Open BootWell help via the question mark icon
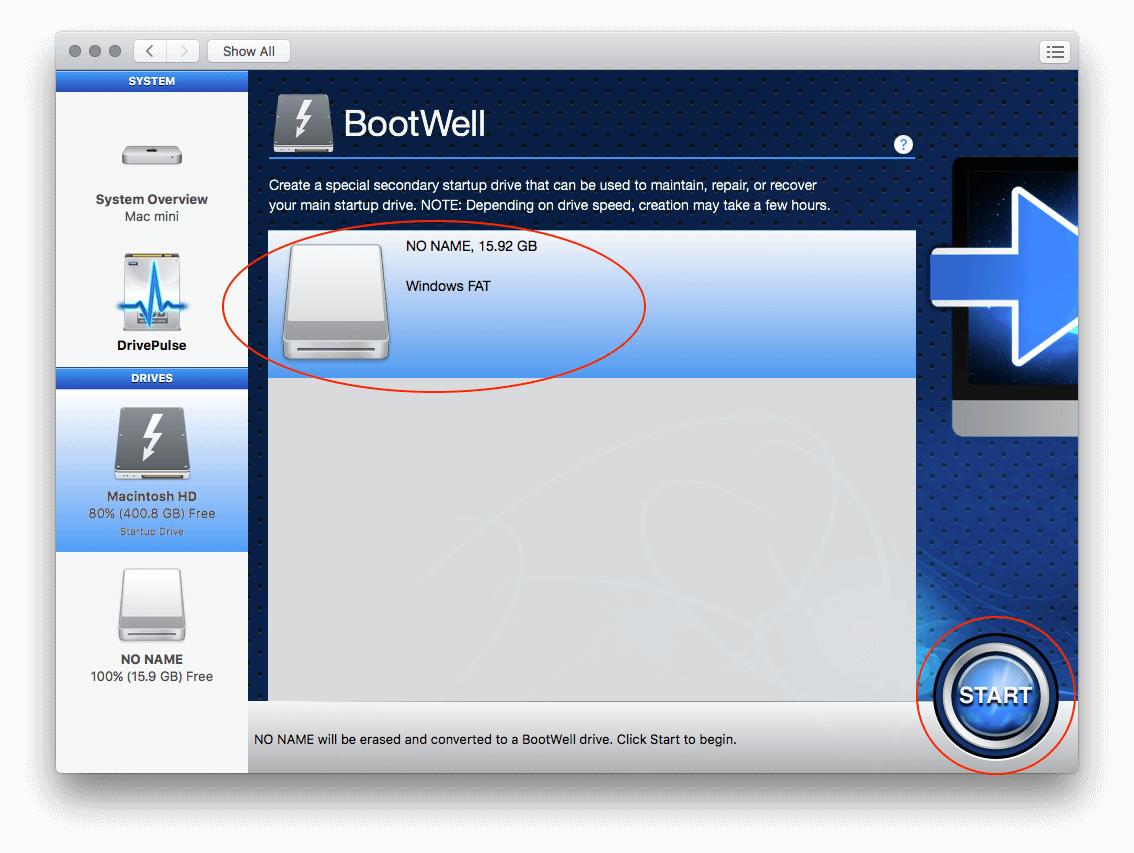This screenshot has width=1134, height=853. 903,144
